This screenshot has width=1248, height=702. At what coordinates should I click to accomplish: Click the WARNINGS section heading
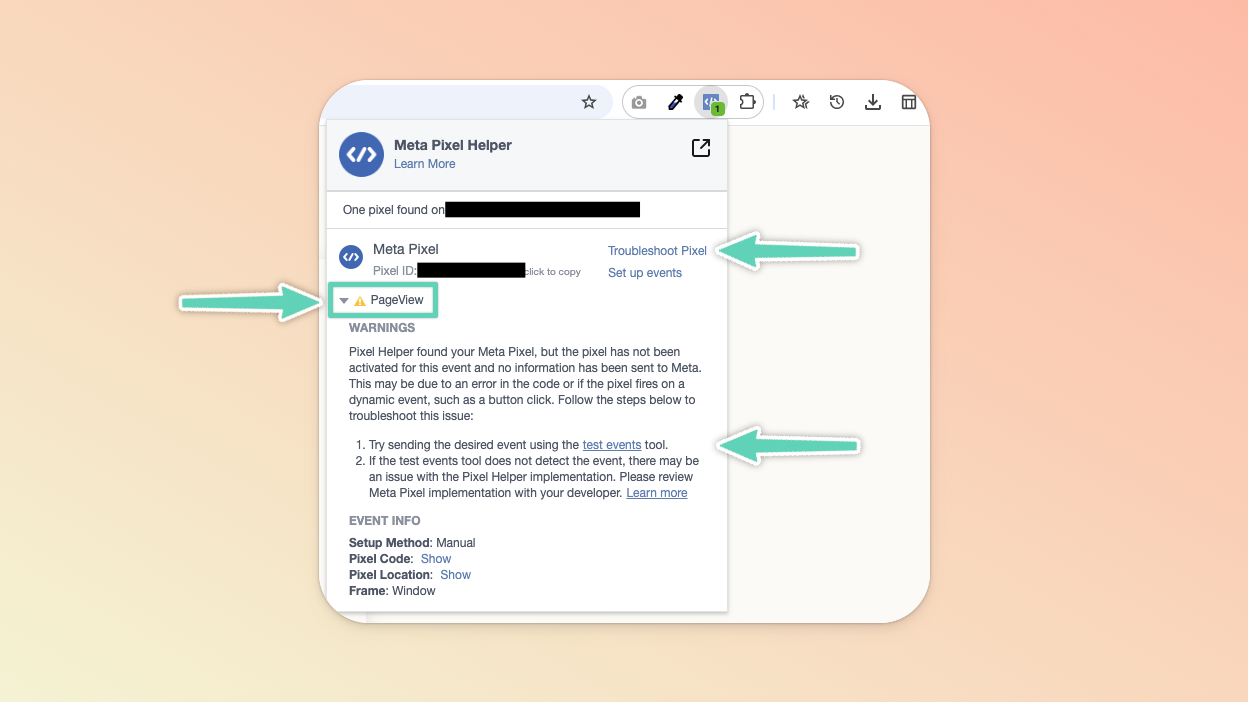point(382,328)
